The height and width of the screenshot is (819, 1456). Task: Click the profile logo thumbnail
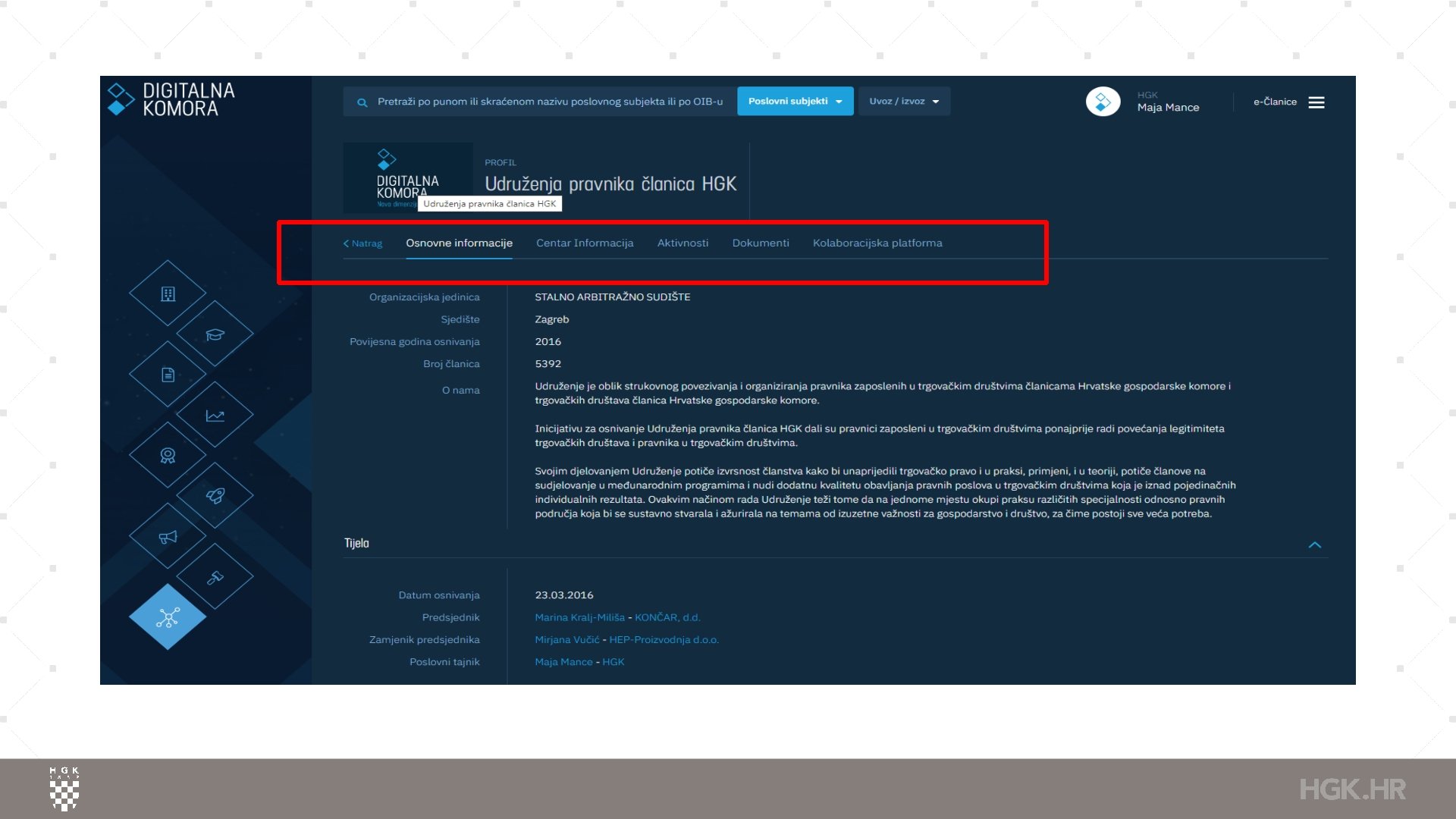pos(408,178)
